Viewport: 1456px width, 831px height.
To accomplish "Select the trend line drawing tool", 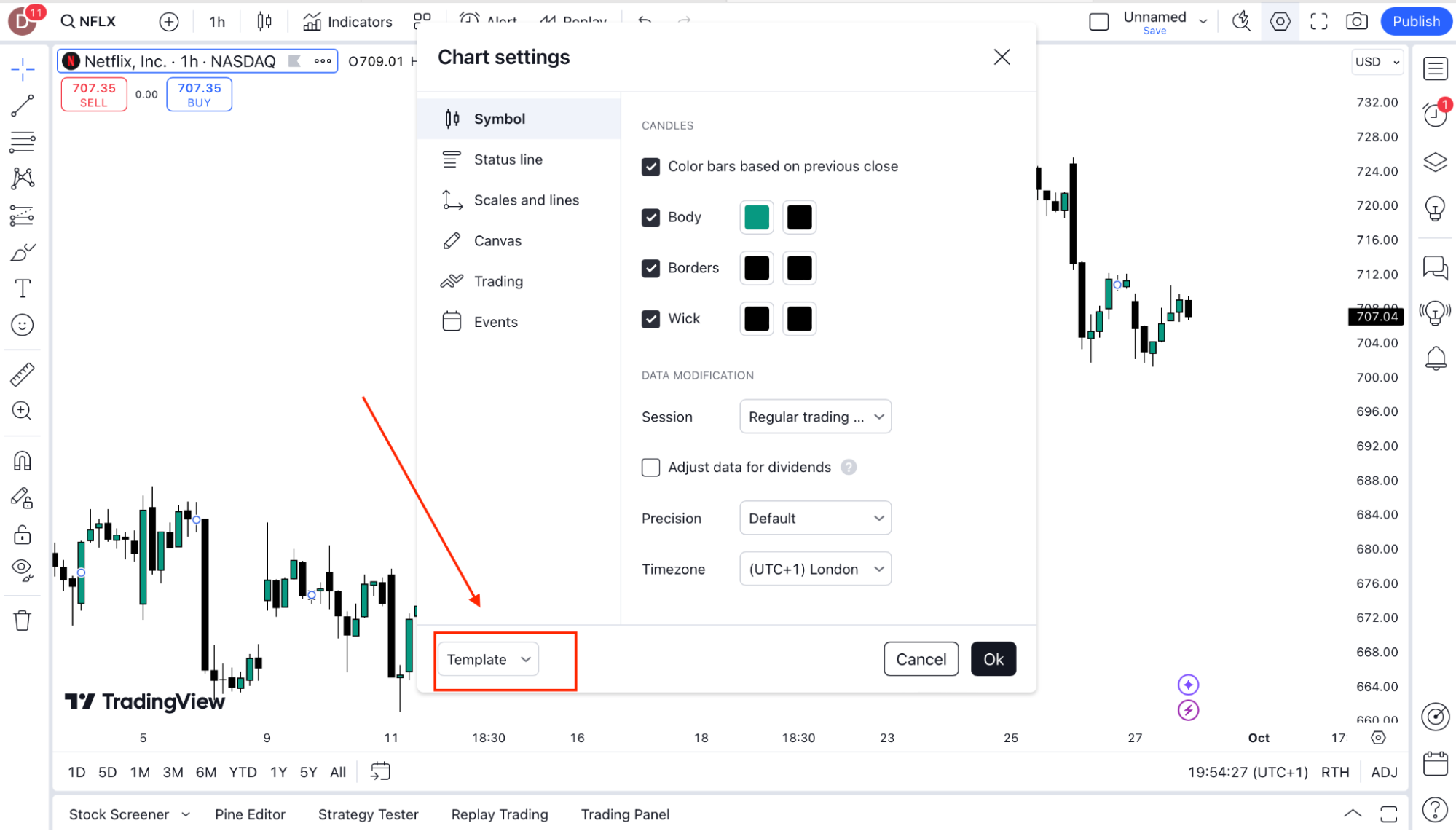I will point(23,106).
